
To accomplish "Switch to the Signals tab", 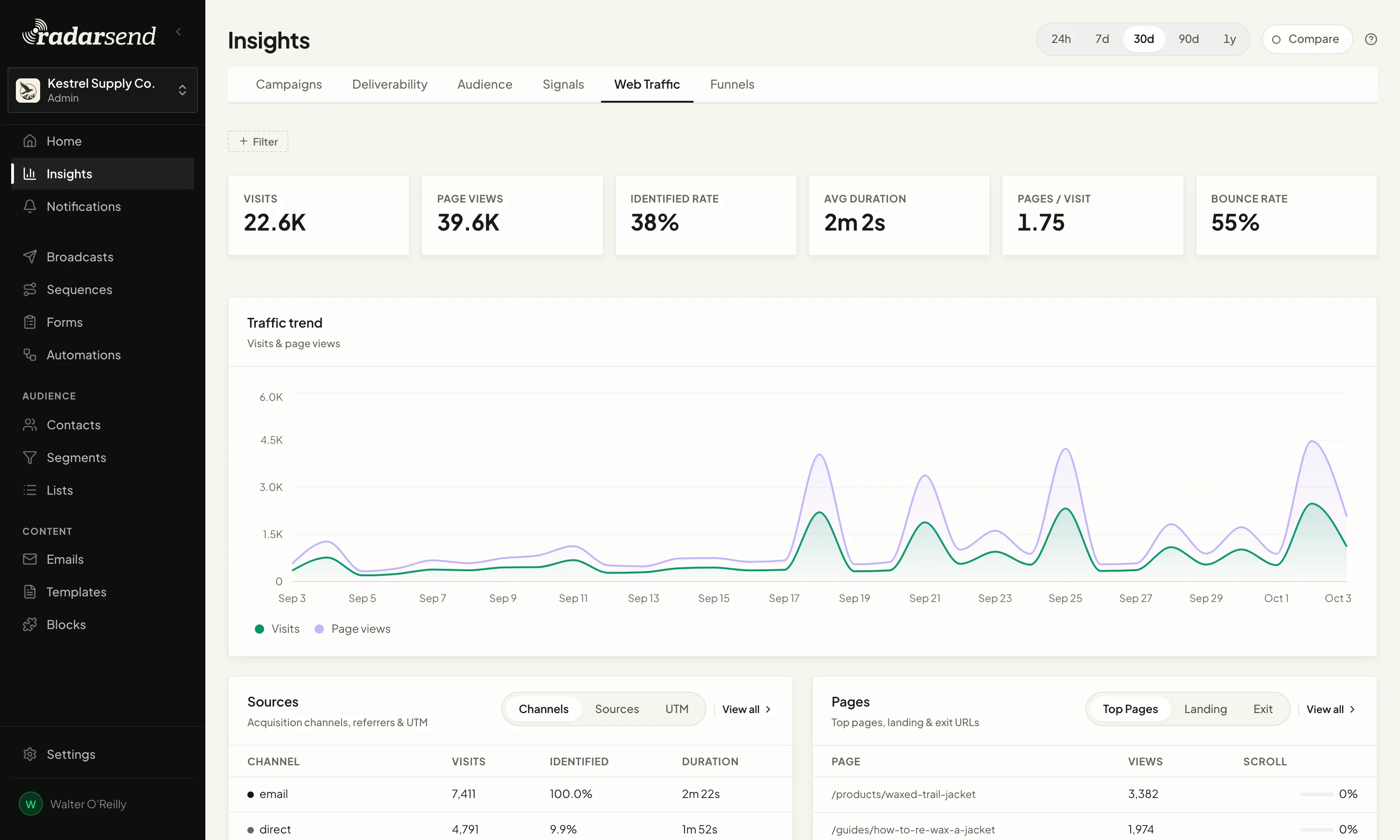I will [563, 84].
